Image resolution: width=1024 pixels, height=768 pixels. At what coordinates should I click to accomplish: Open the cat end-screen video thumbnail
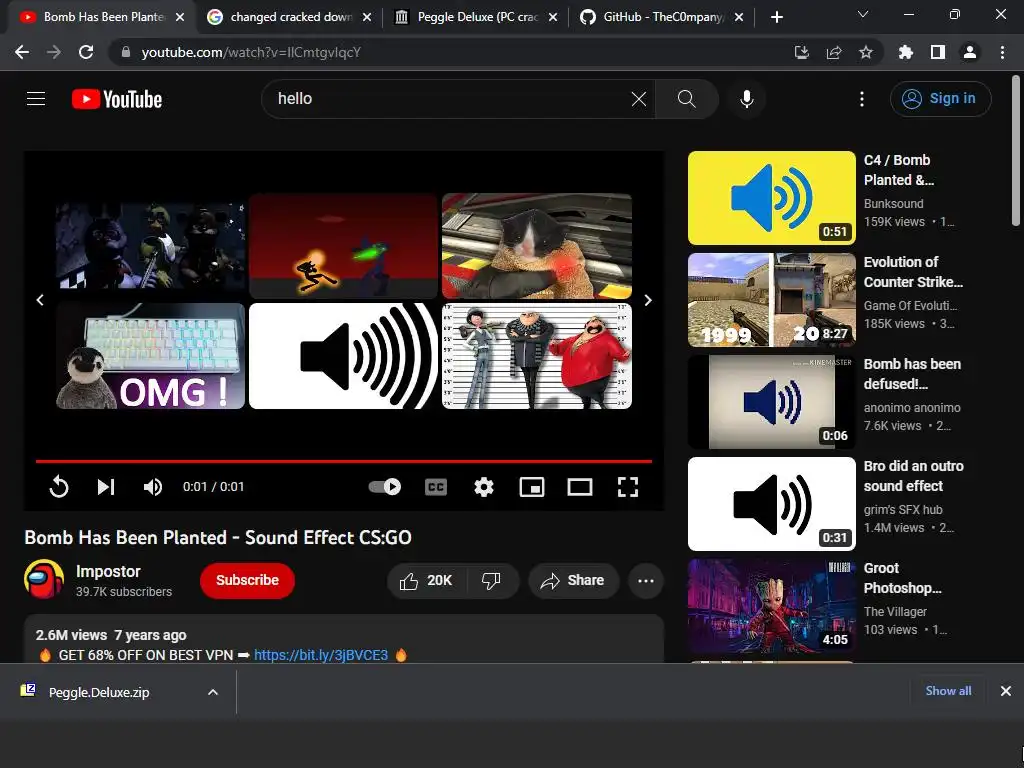pyautogui.click(x=537, y=246)
